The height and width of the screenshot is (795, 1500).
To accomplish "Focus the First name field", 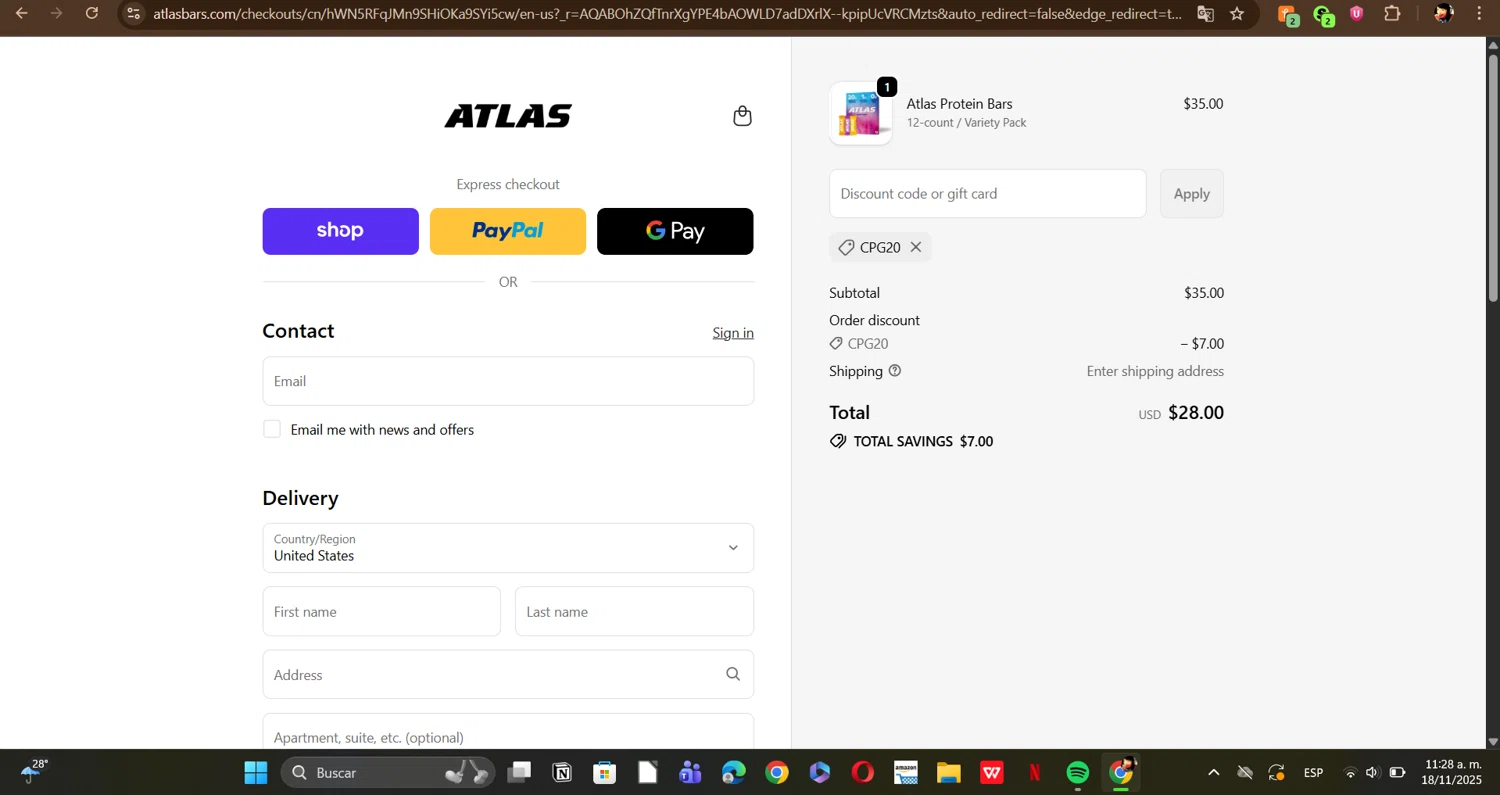I will [x=381, y=611].
